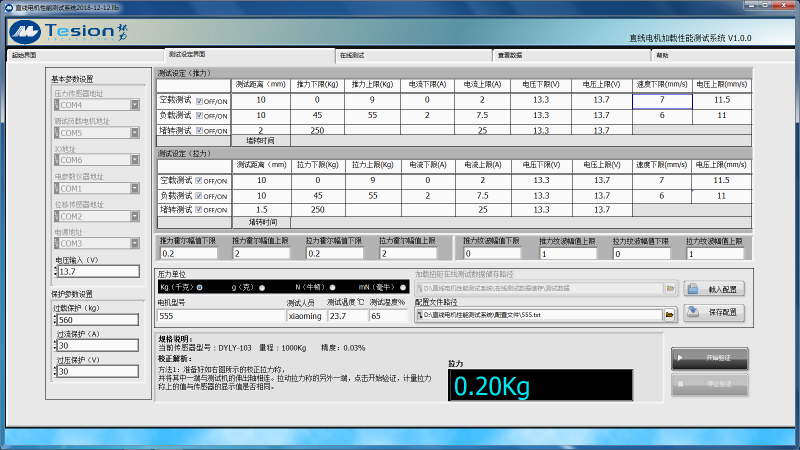Open the 查看数据 tab

tap(511, 55)
